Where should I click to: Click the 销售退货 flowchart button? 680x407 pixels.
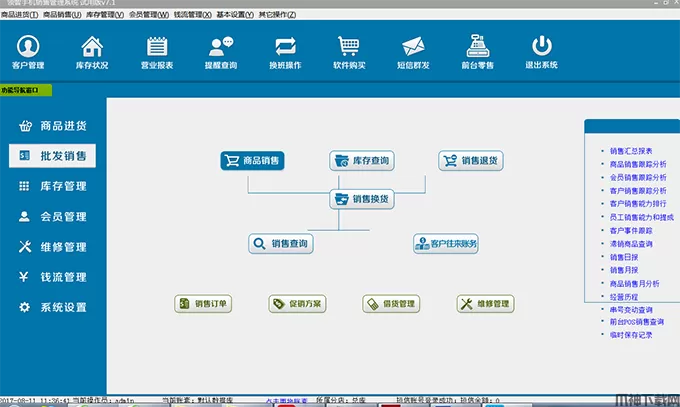coord(471,161)
